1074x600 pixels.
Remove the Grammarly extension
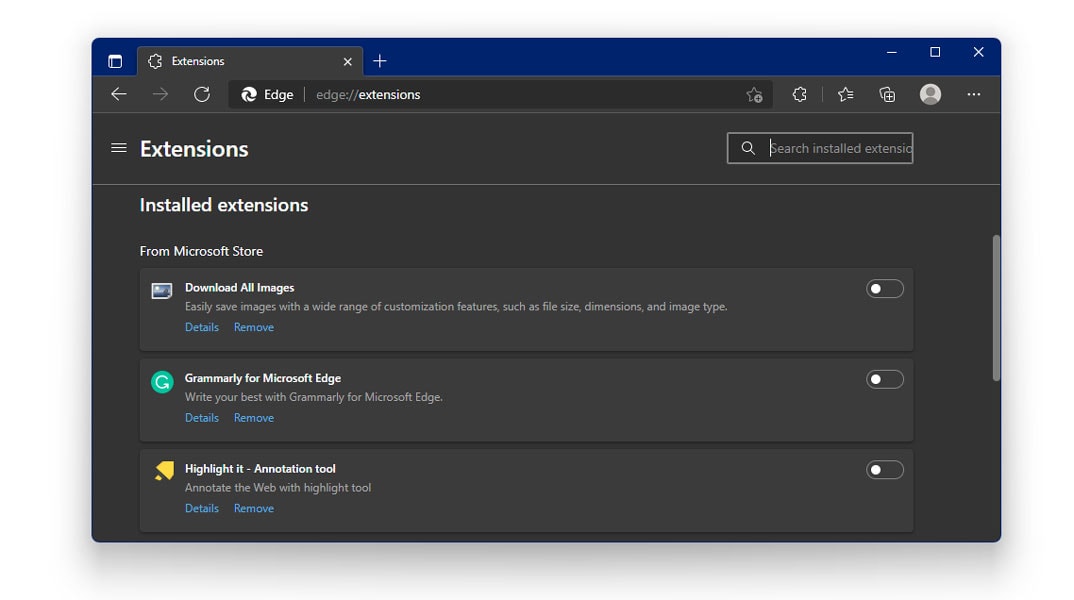(253, 418)
